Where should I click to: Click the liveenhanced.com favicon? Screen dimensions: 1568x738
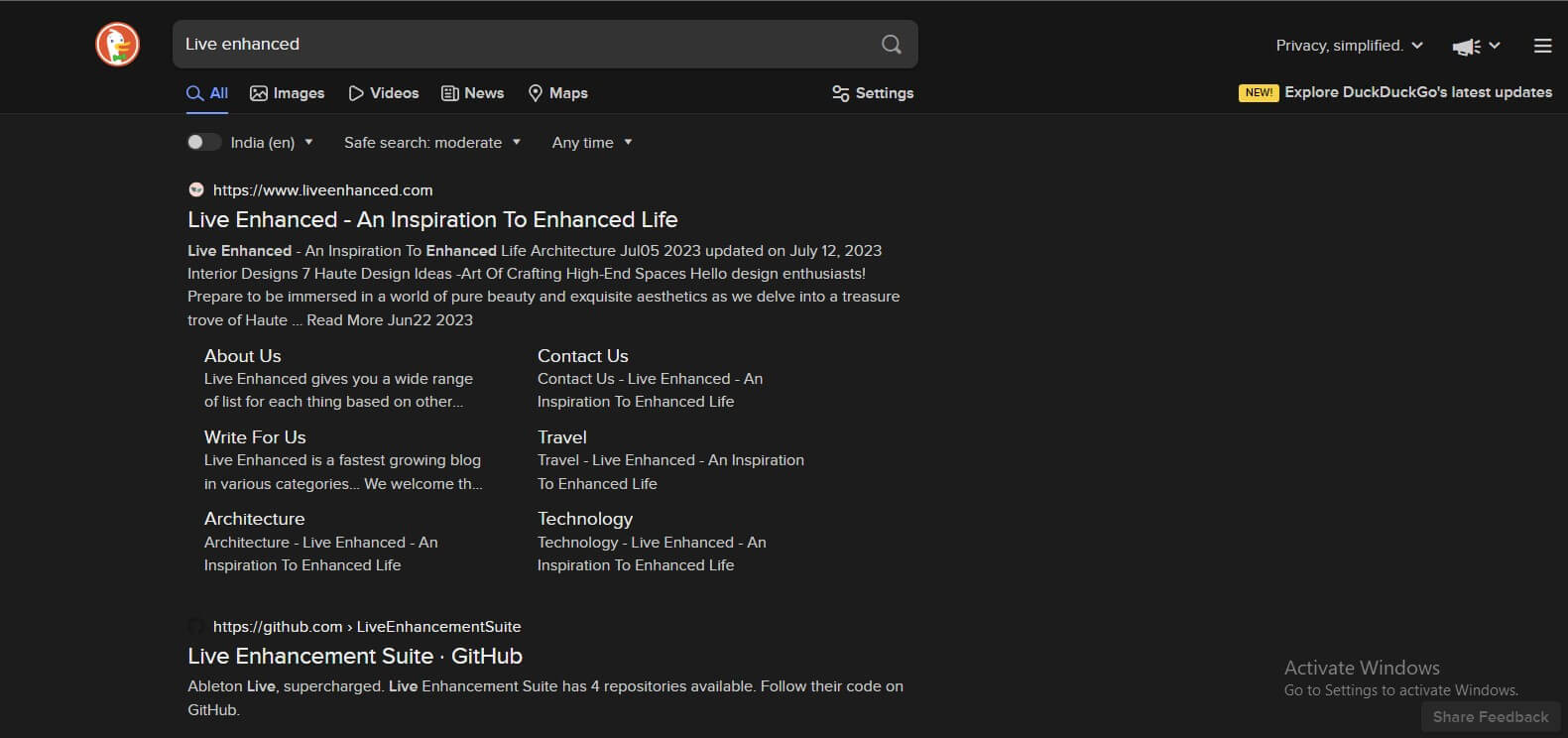196,189
